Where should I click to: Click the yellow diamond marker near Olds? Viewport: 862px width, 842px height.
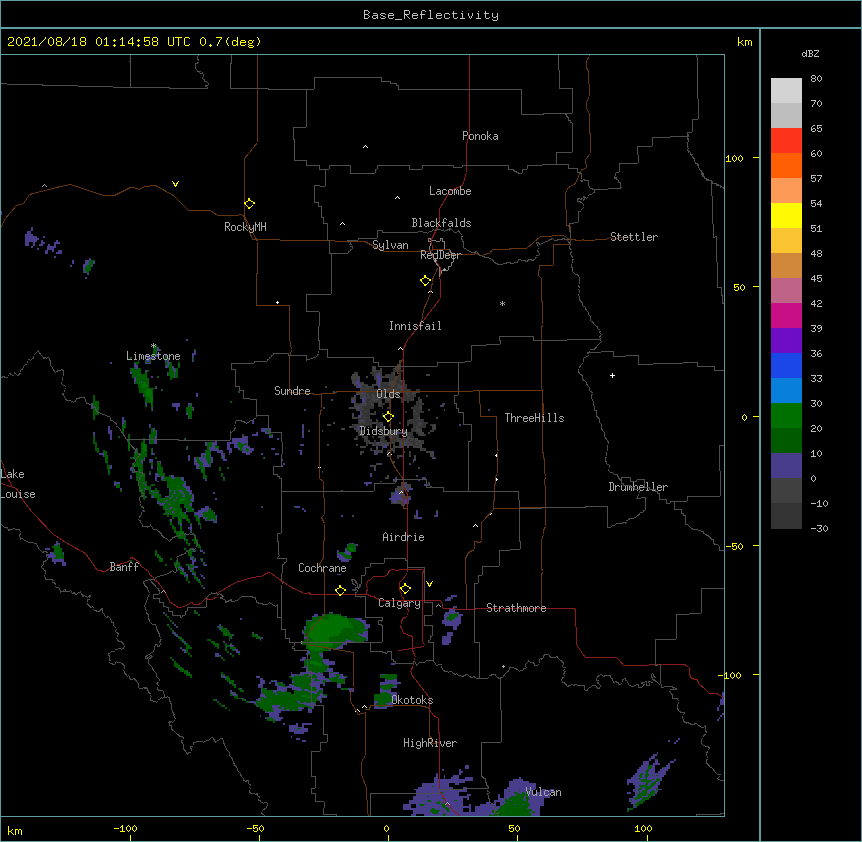[388, 416]
